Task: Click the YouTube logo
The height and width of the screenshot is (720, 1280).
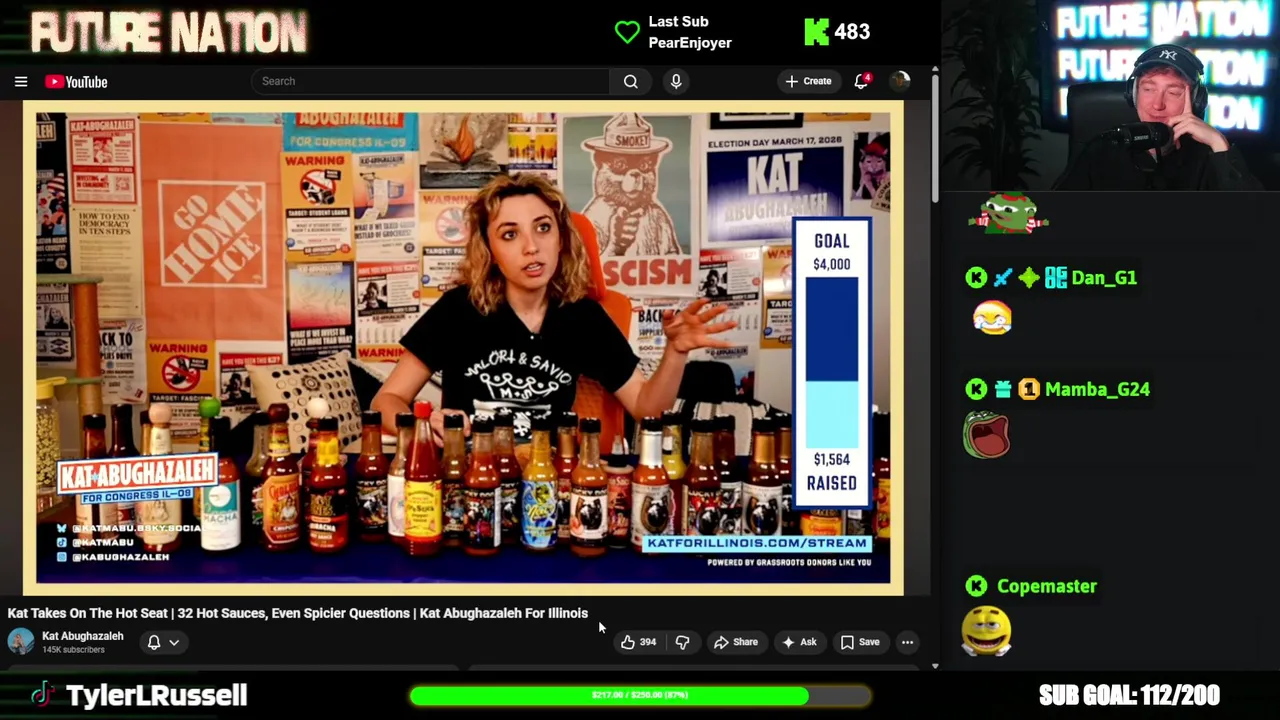Action: [x=76, y=82]
